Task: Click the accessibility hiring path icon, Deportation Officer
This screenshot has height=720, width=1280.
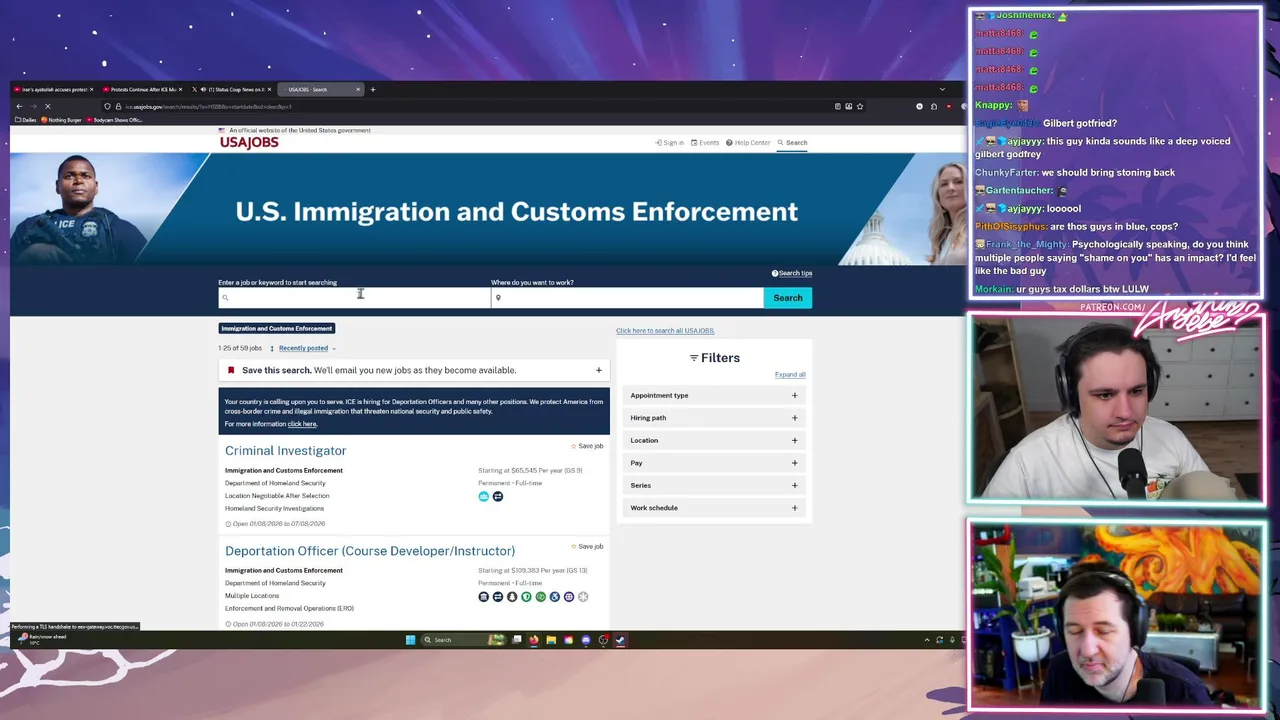Action: click(554, 597)
